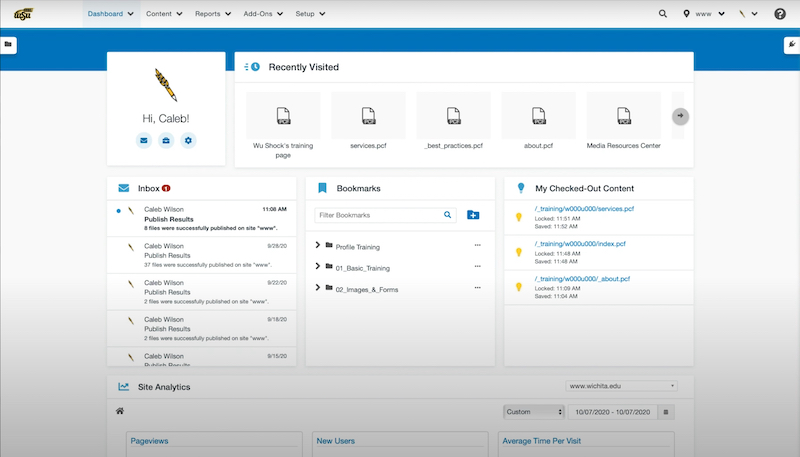Open more options for 02_Images_&_Forms bookmark
Image resolution: width=800 pixels, height=457 pixels.
478,288
